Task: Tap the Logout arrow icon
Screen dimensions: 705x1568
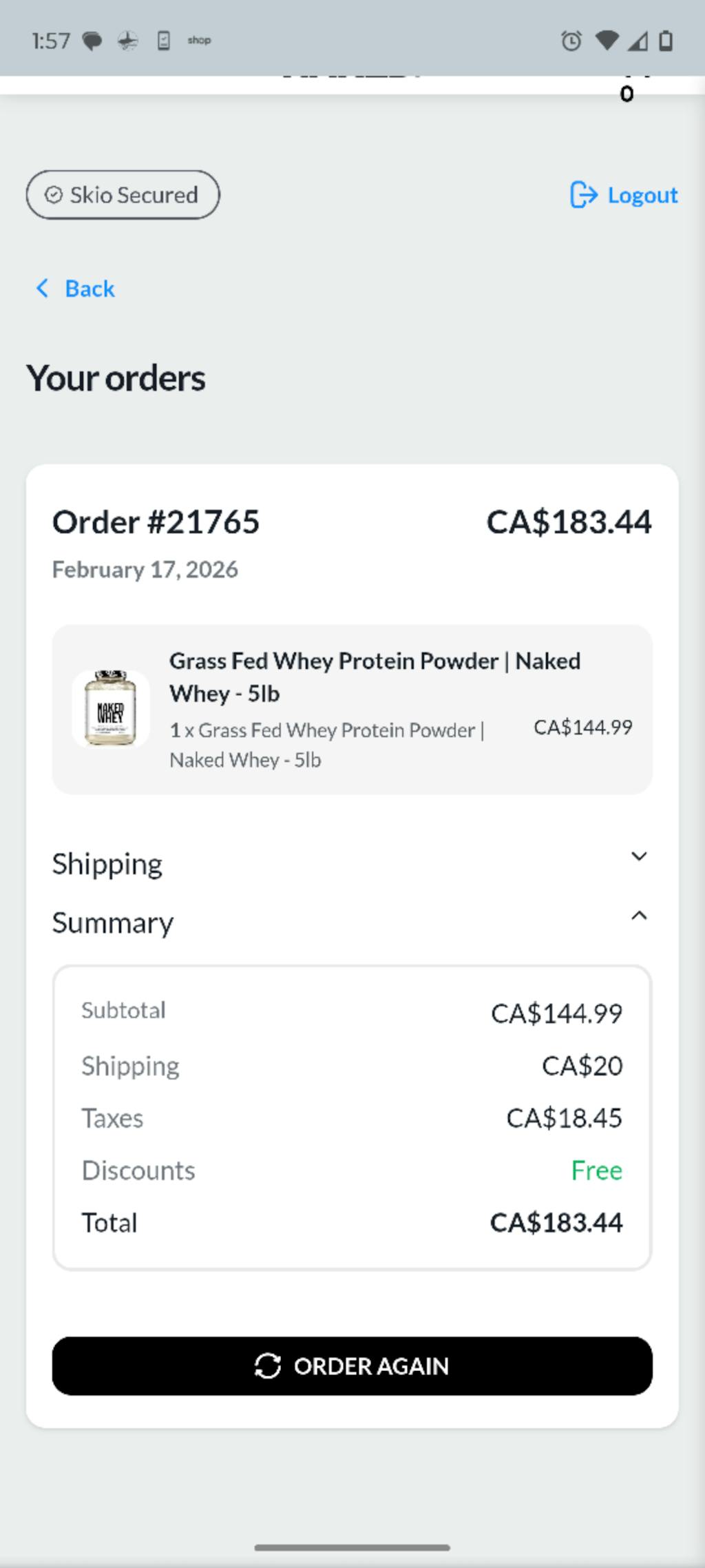Action: coord(583,195)
